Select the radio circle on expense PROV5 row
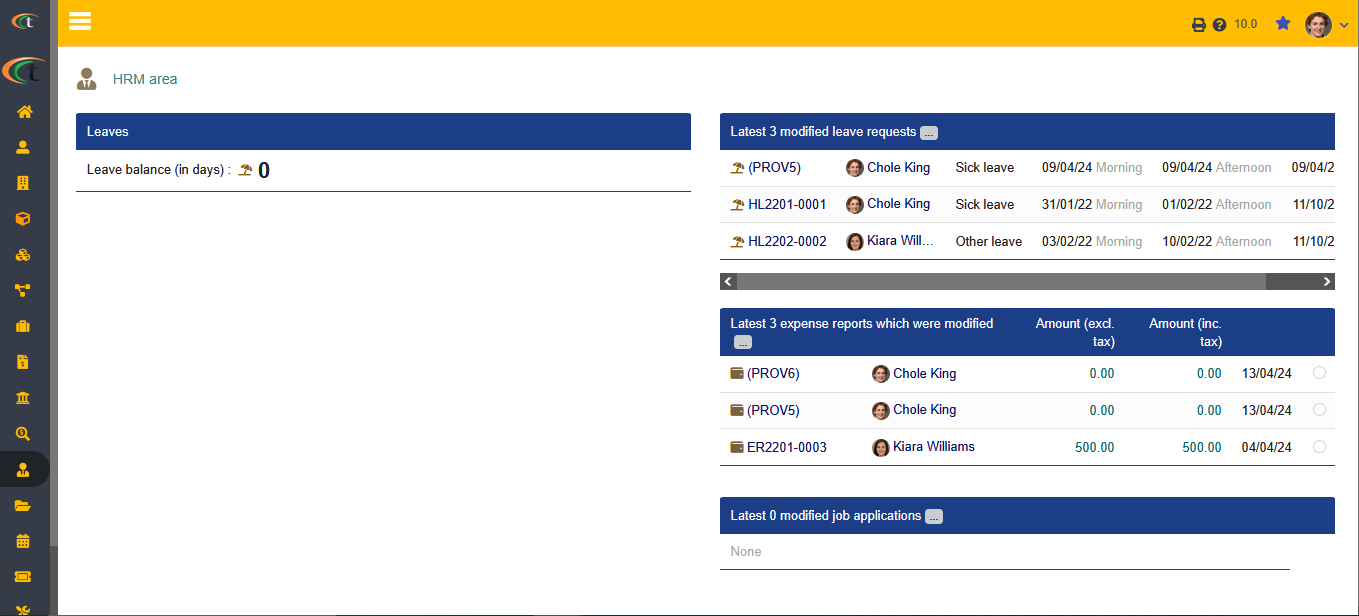Viewport: 1359px width, 616px height. [x=1319, y=410]
